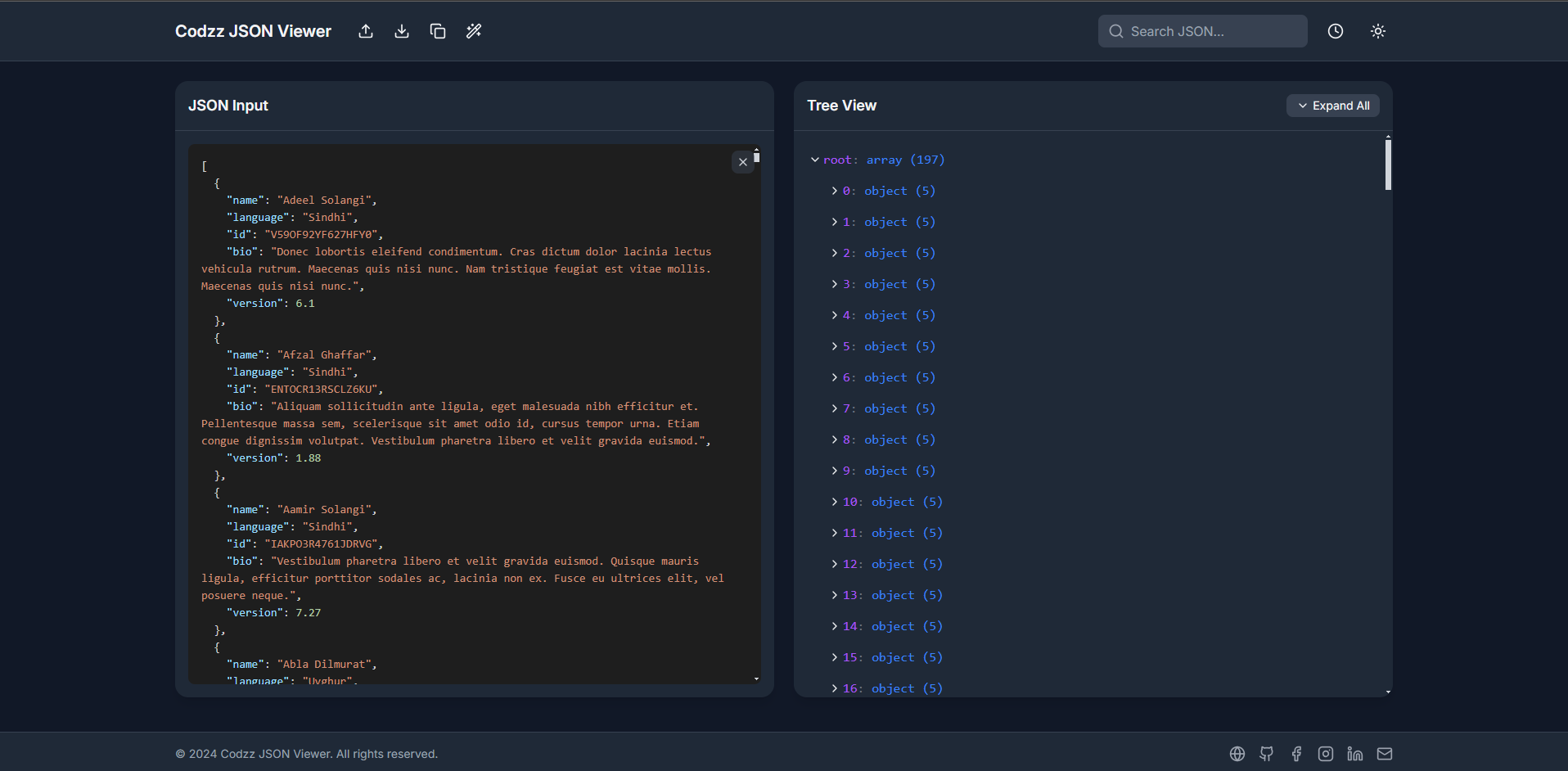Screen dimensions: 1568x771
Task: Open the LinkedIn icon in footer
Action: click(x=1355, y=754)
